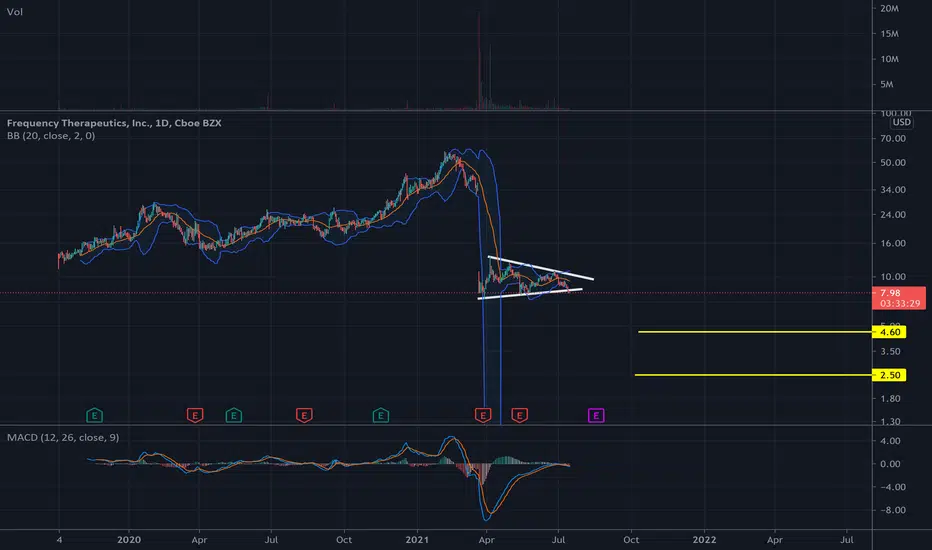Click the red E earnings marker at Apr 2021

point(483,416)
